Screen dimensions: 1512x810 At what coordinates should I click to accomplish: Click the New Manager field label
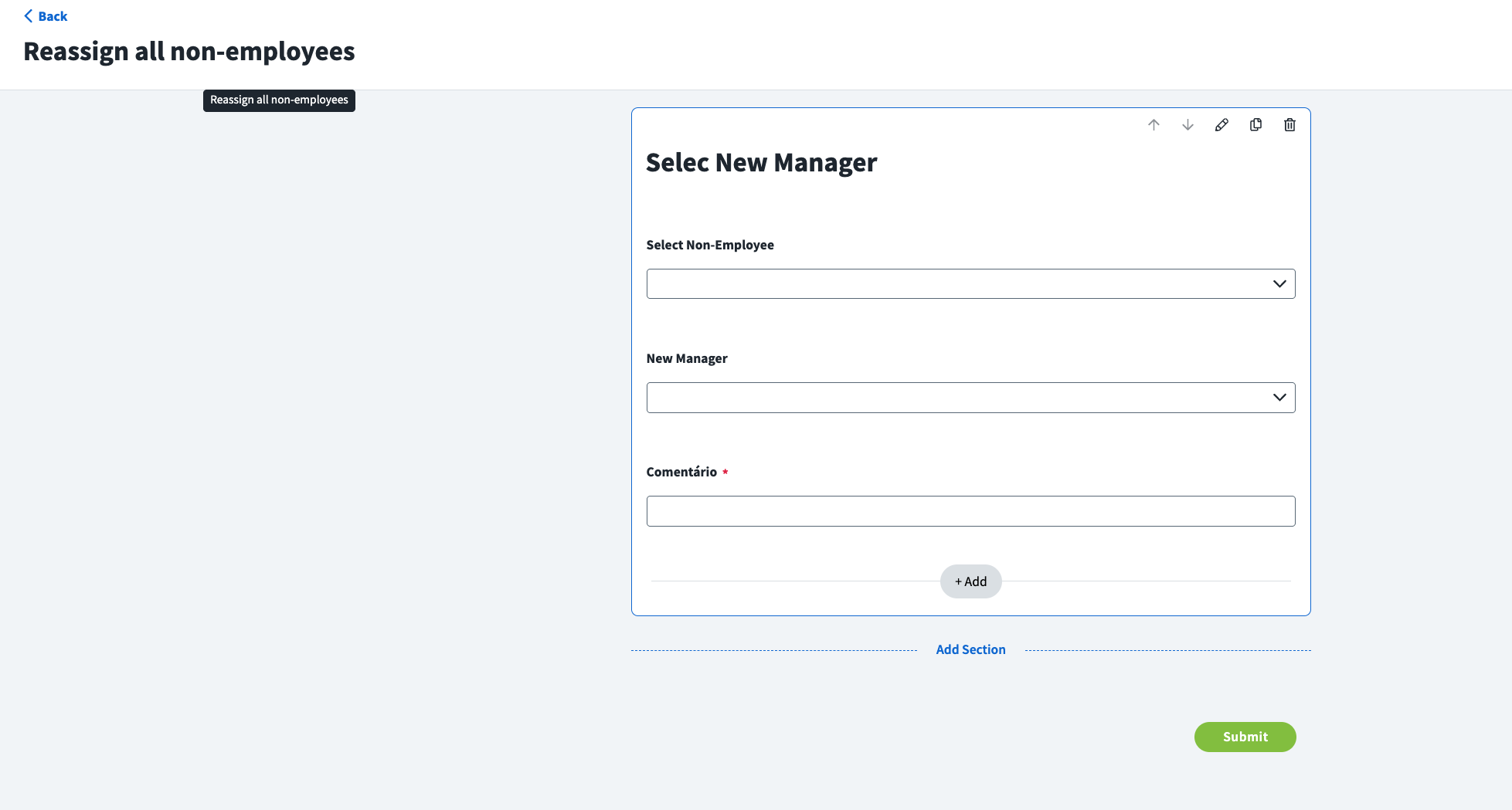coord(687,358)
